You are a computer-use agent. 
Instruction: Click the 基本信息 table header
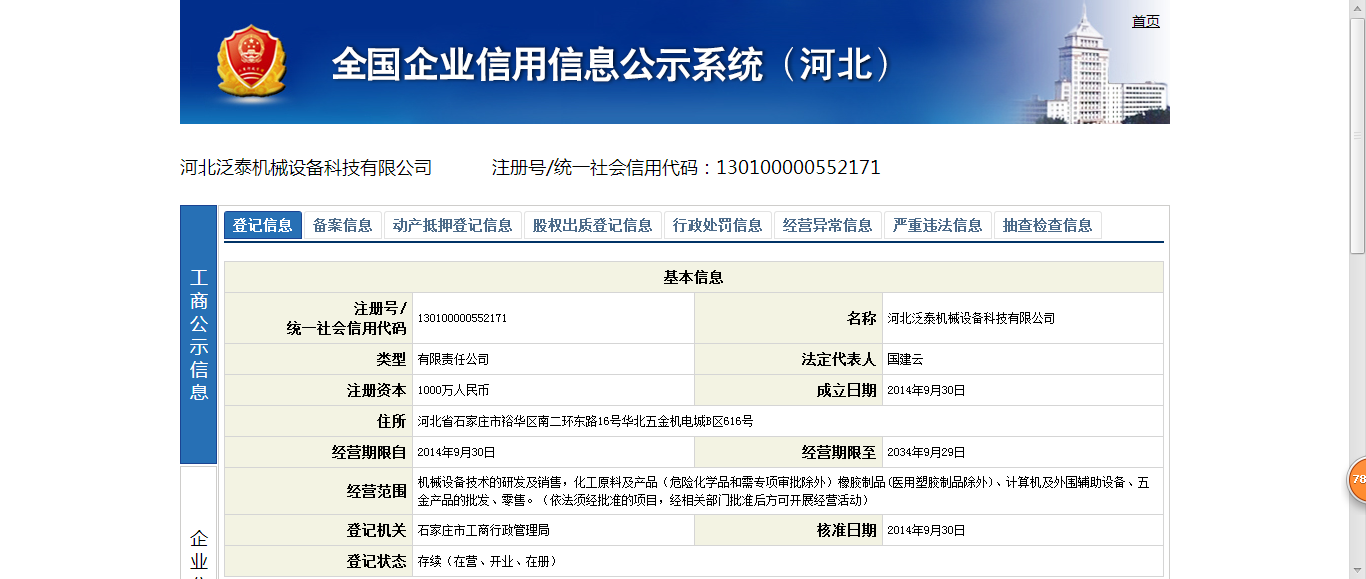[x=696, y=277]
